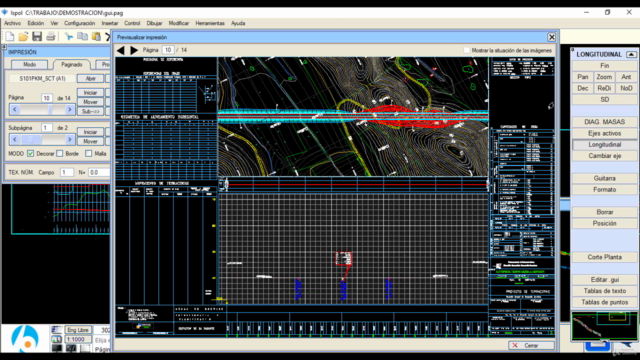Screen dimensions: 640x360
Task: Go to next preview page arrow
Action: tap(134, 50)
